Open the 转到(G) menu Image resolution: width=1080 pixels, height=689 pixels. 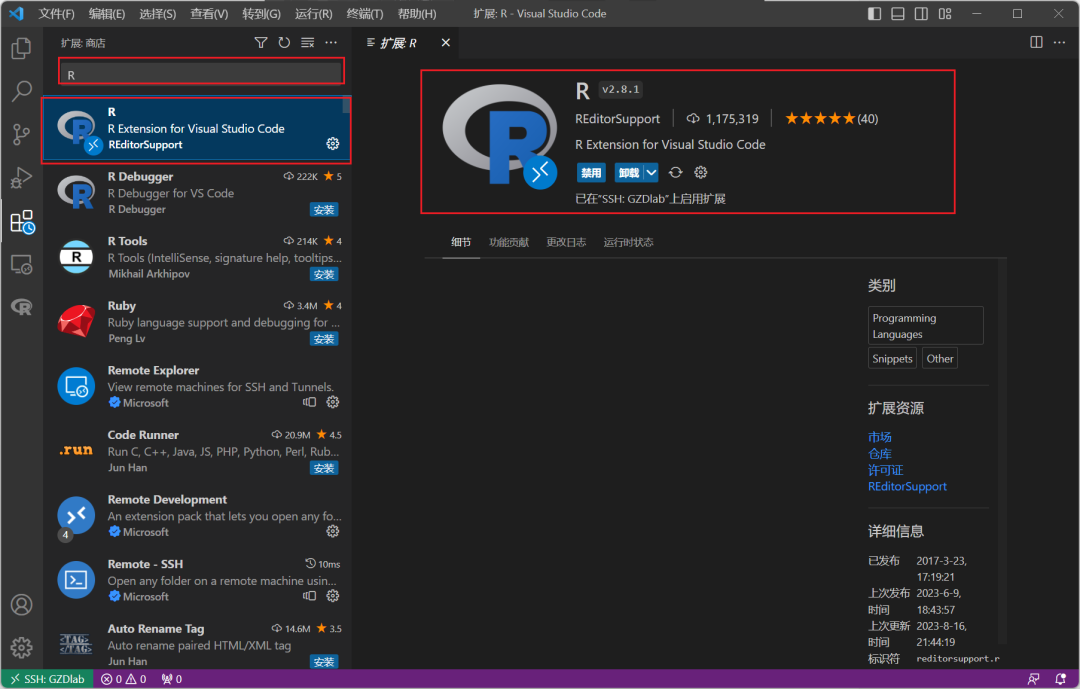point(262,14)
